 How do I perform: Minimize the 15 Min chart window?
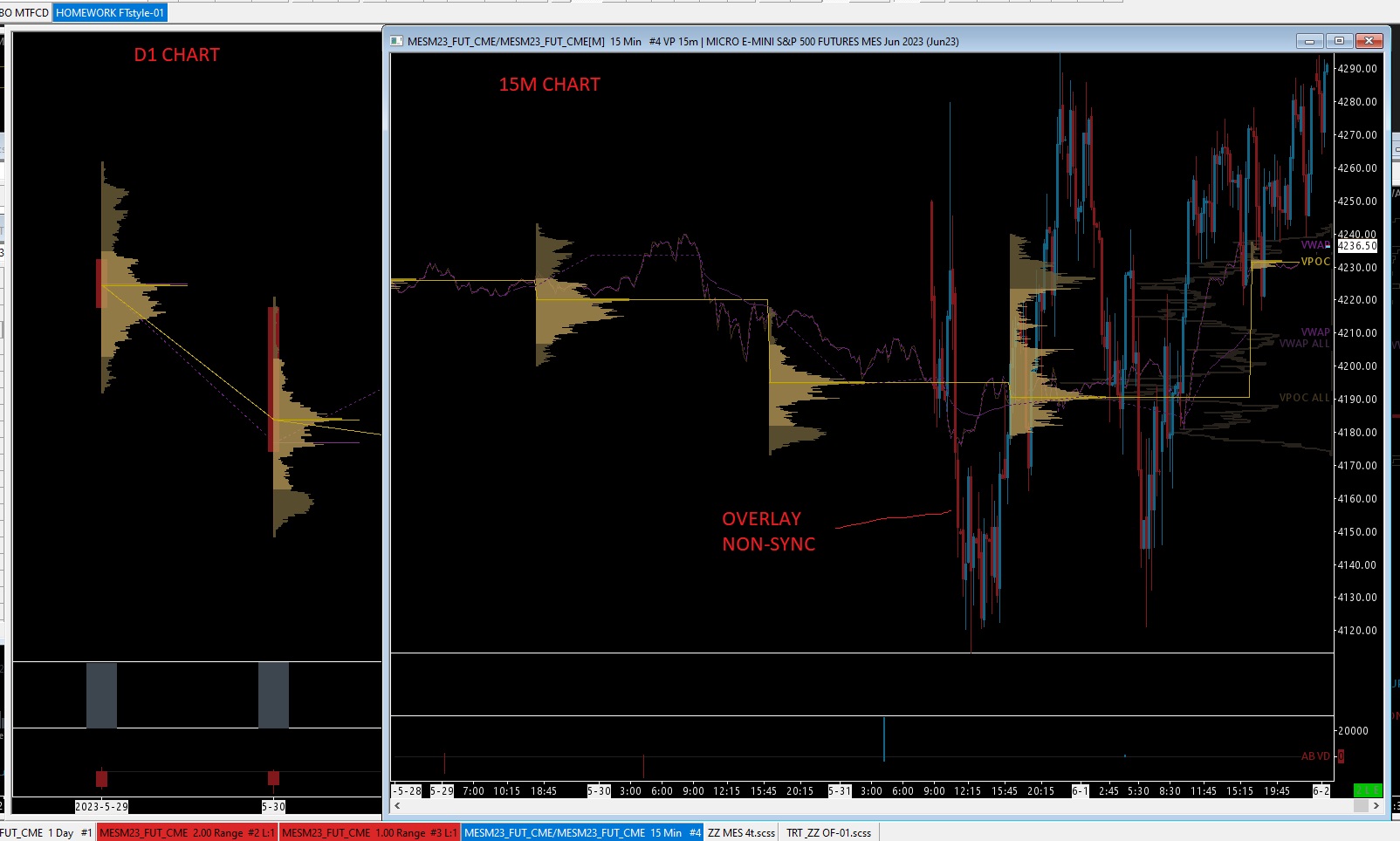[x=1309, y=41]
